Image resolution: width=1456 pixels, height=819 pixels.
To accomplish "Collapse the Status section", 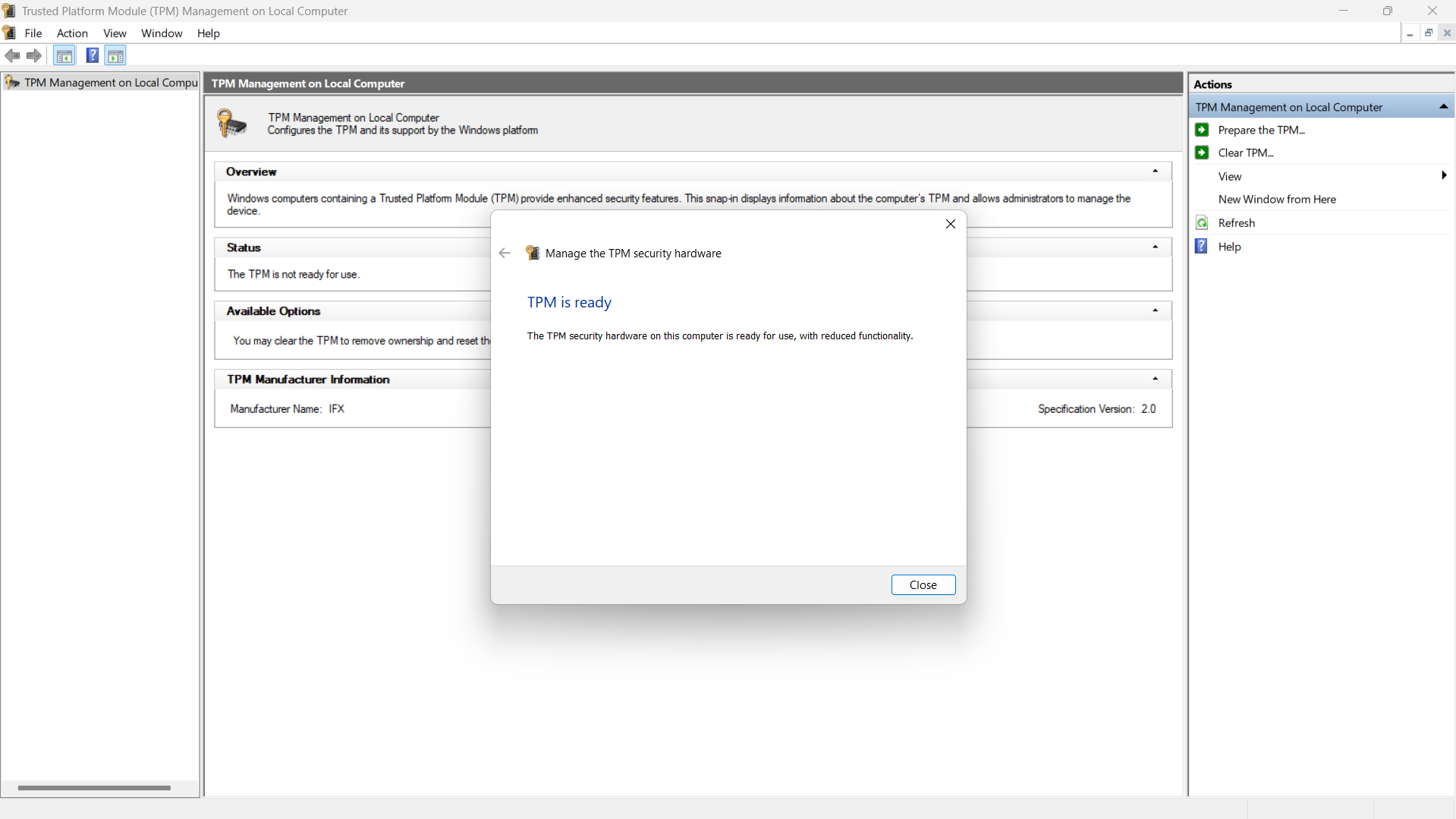I will pos(1156,247).
